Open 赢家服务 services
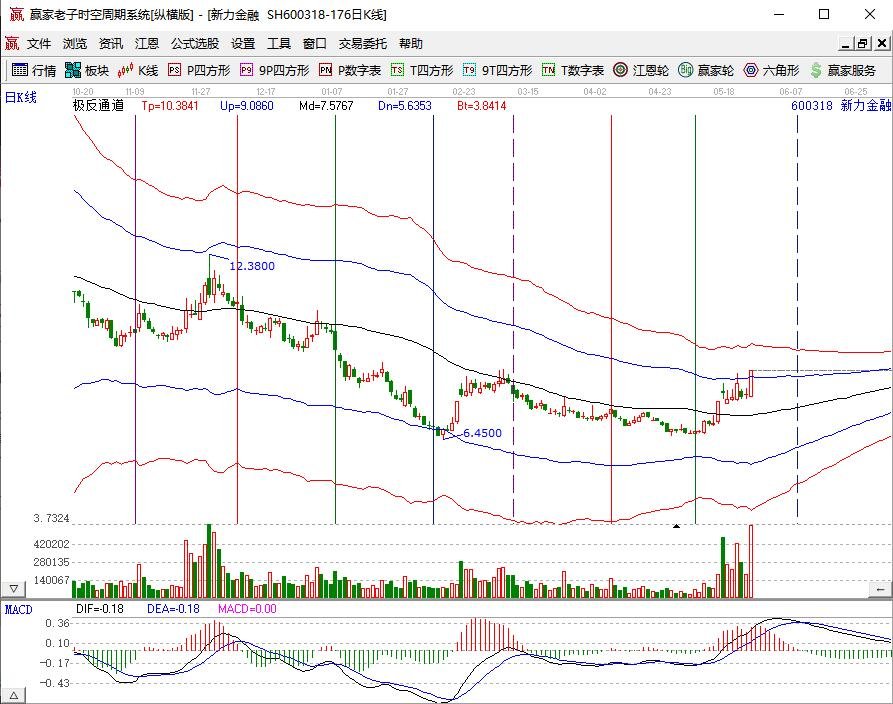 click(843, 70)
